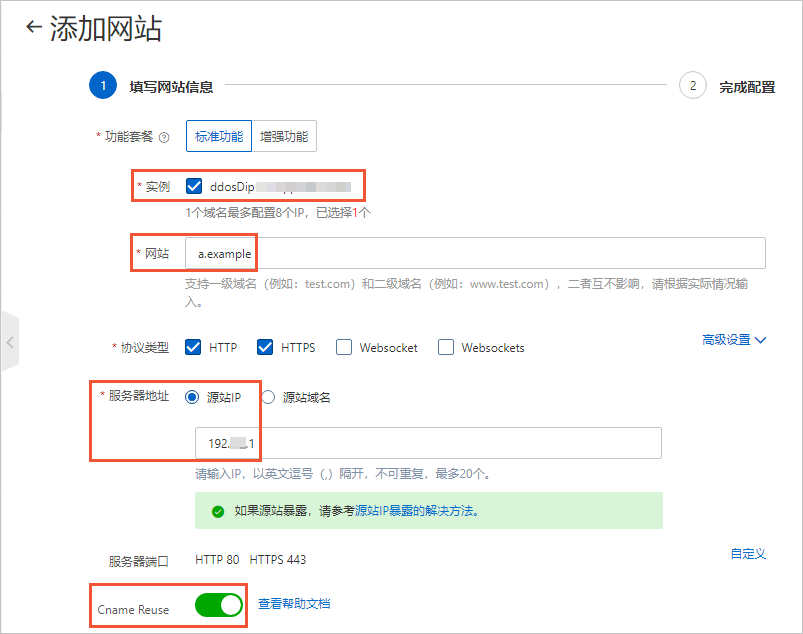Screen dimensions: 803x634
Task: Click step 2 circle for 完成配置
Action: pos(691,86)
